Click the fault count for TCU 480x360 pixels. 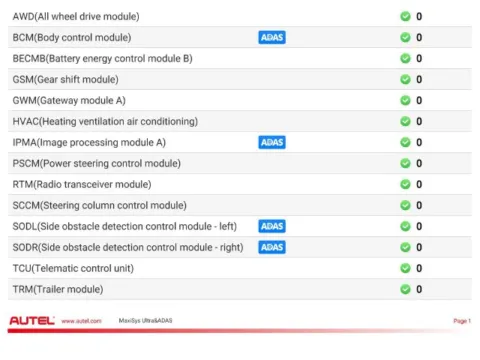coord(419,268)
